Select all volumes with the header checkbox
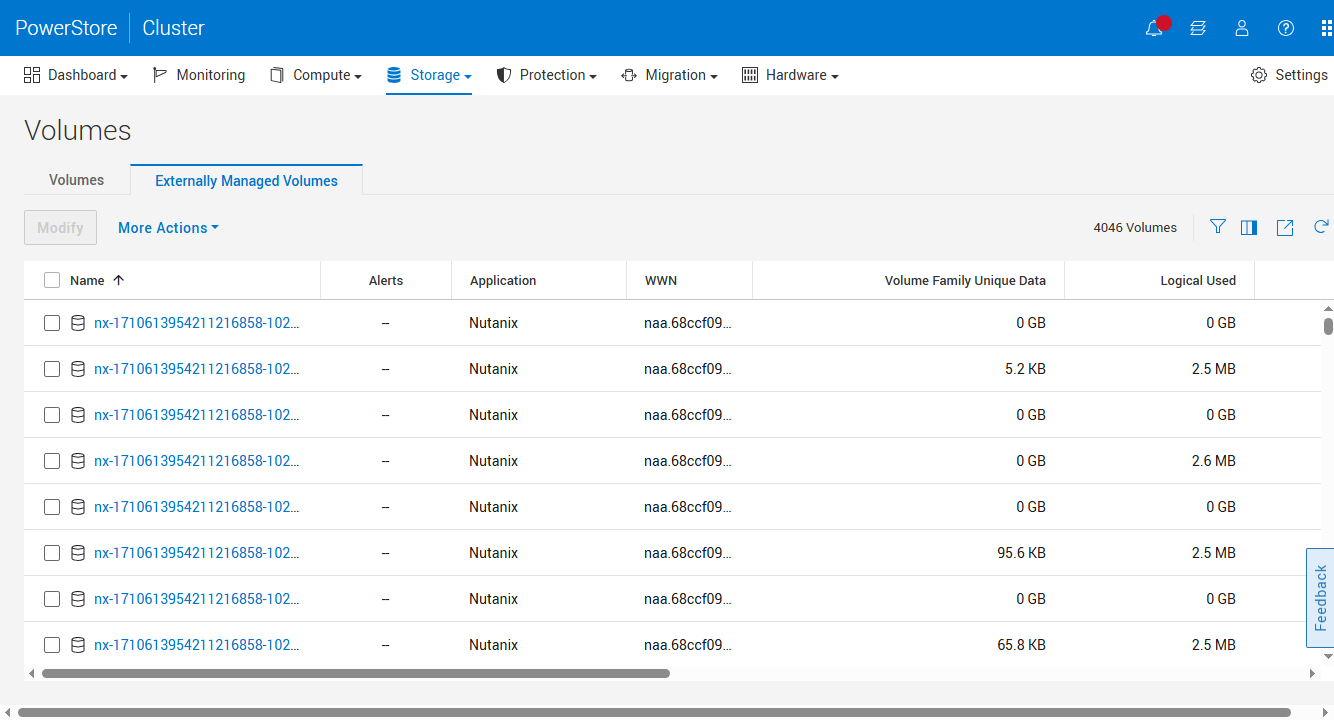 tap(52, 280)
